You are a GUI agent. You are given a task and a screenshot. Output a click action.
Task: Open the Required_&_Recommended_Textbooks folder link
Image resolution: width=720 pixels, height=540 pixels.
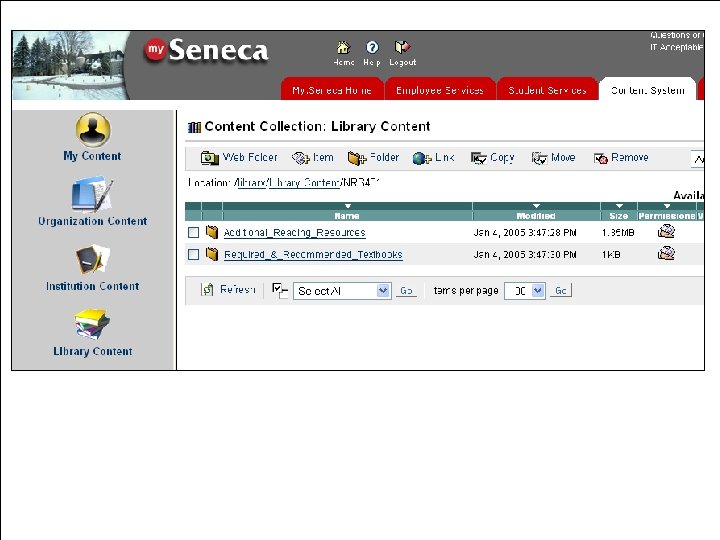point(313,255)
